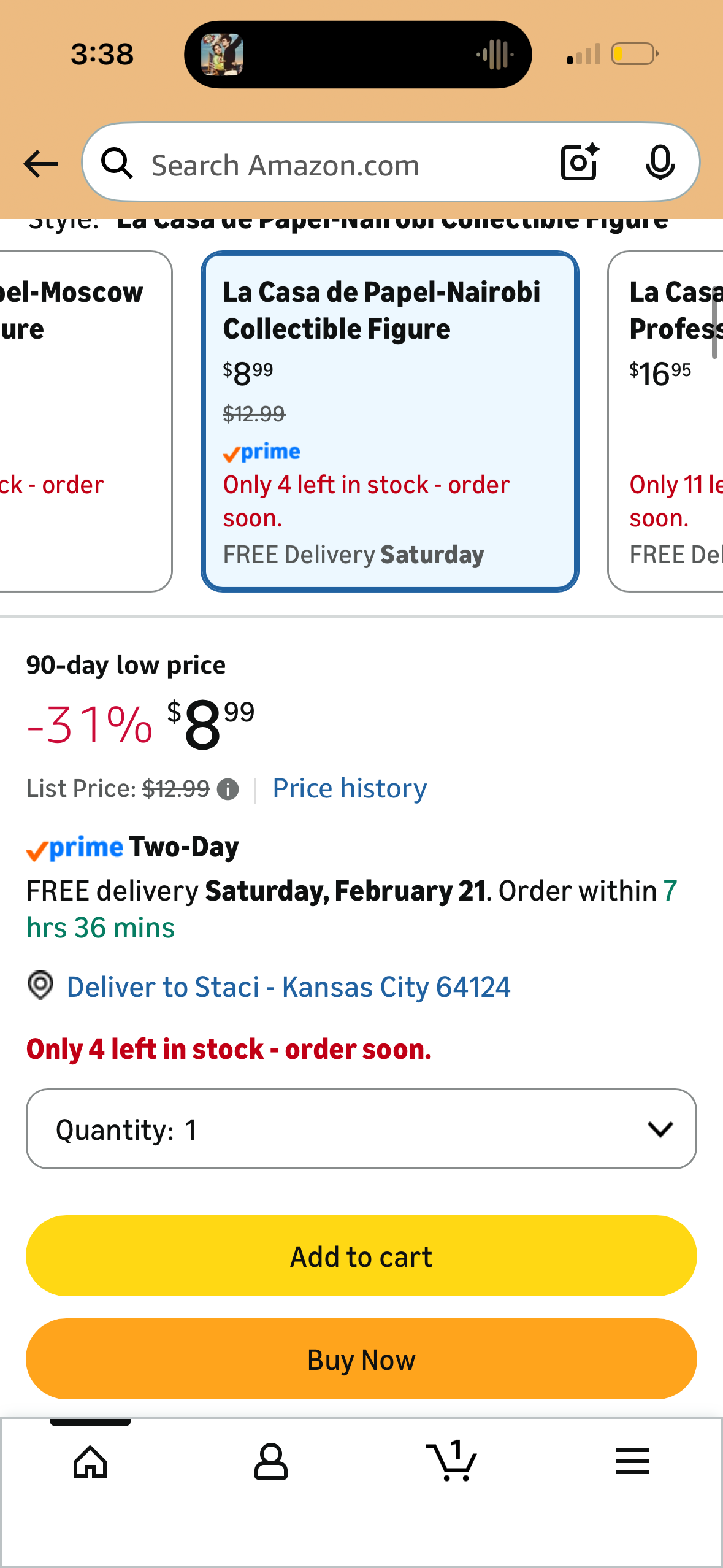Screen dimensions: 723x1568
Task: Open the account profile icon
Action: 270,1461
